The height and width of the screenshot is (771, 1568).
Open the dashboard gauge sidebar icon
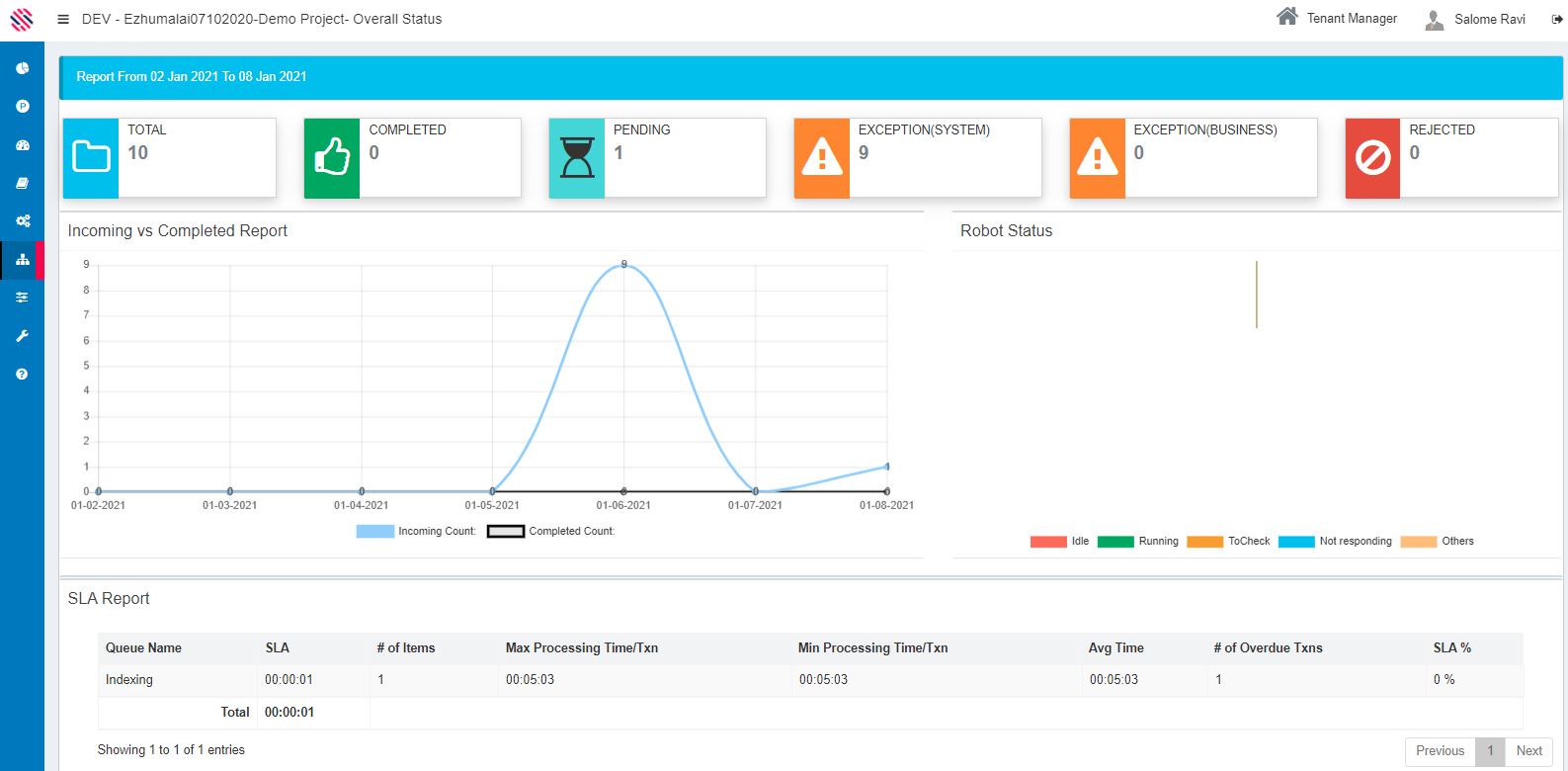coord(22,144)
